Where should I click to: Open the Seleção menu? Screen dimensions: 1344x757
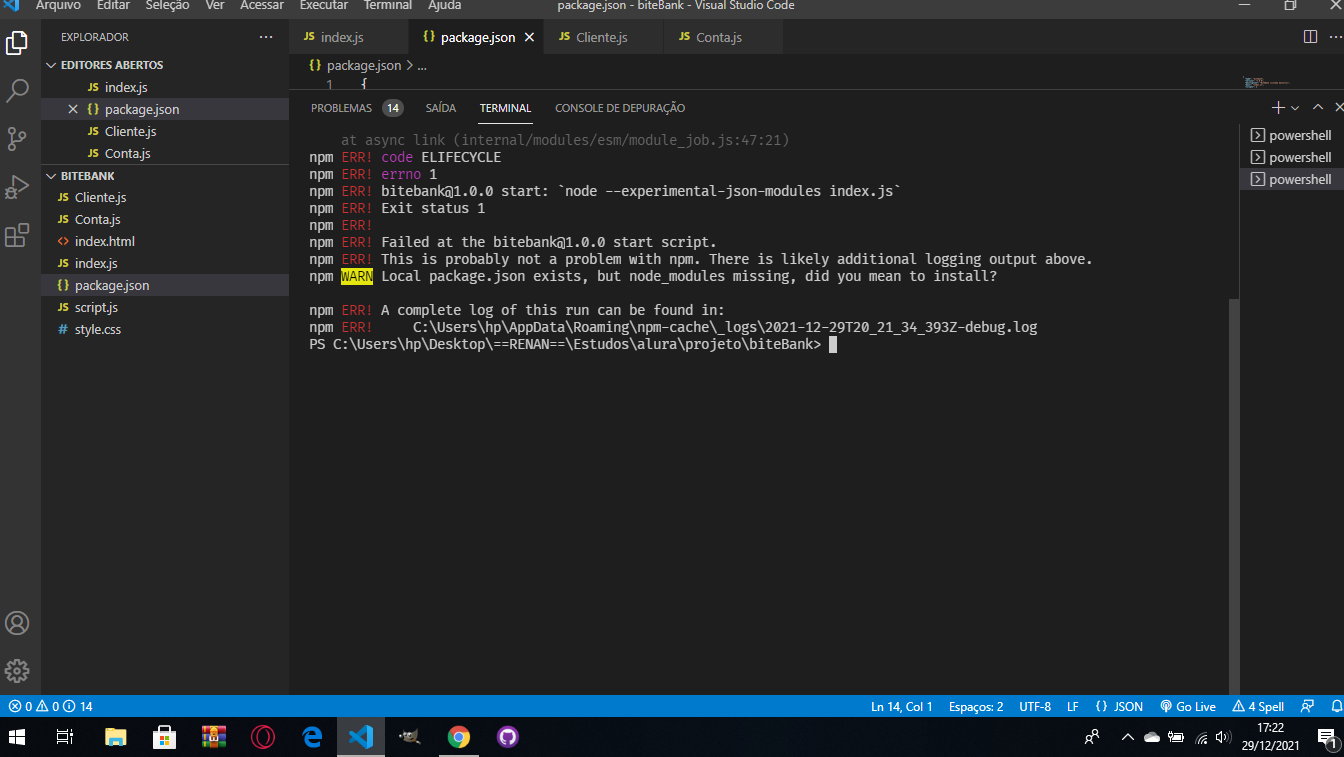pos(167,6)
